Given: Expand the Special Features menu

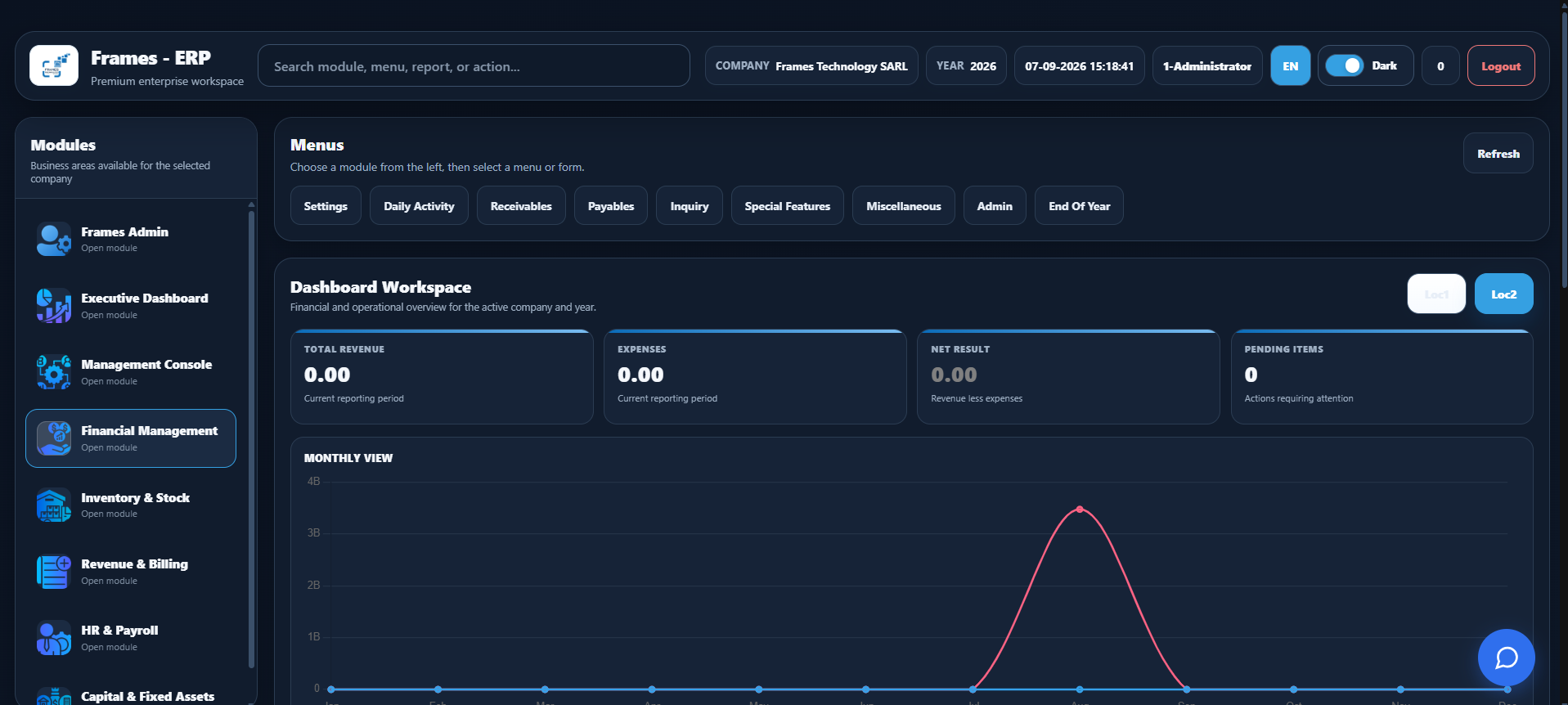Looking at the screenshot, I should pyautogui.click(x=787, y=206).
